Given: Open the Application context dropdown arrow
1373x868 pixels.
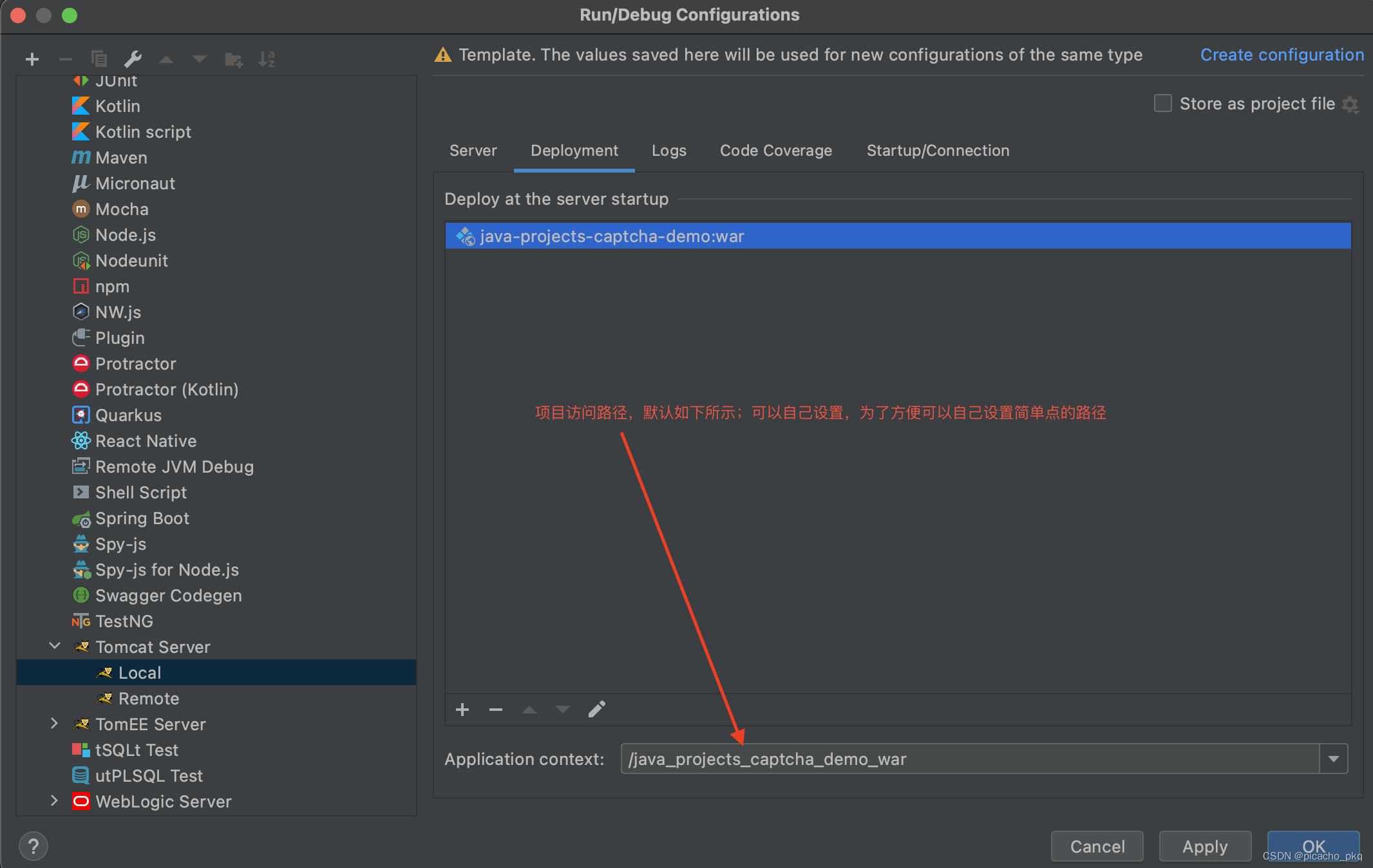Looking at the screenshot, I should 1334,759.
